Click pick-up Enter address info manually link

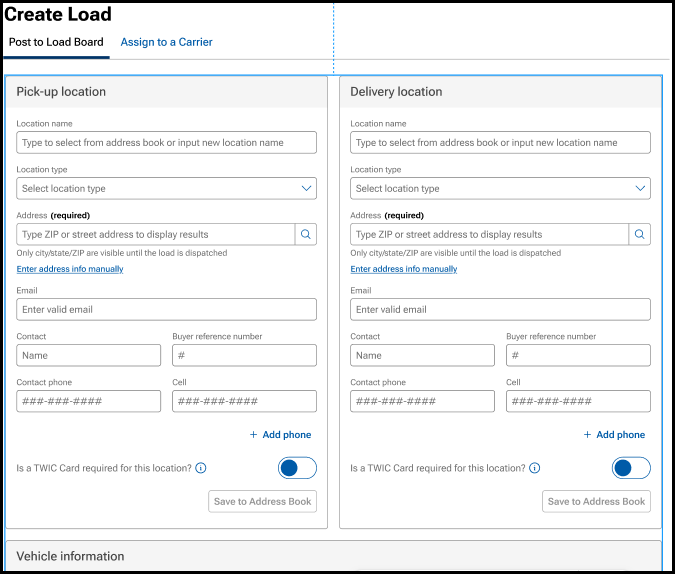click(70, 269)
